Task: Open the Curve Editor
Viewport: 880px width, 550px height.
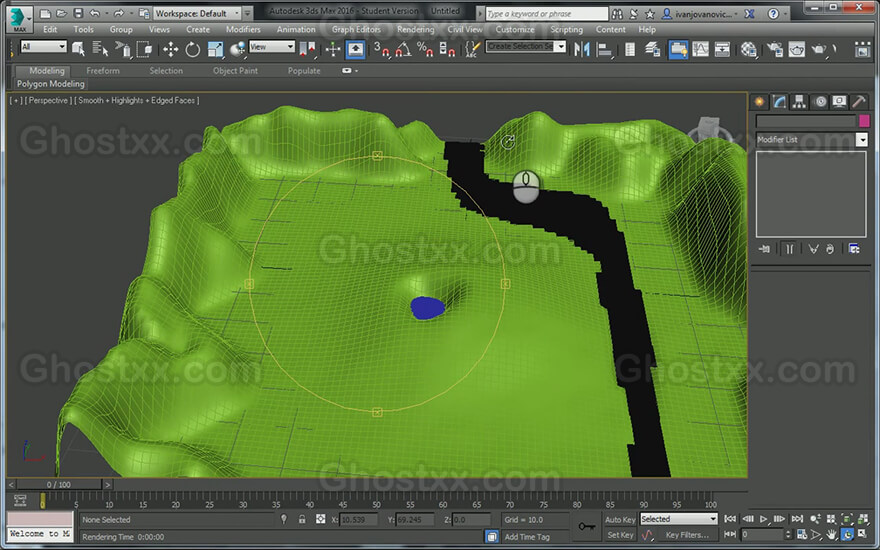Action: (700, 49)
